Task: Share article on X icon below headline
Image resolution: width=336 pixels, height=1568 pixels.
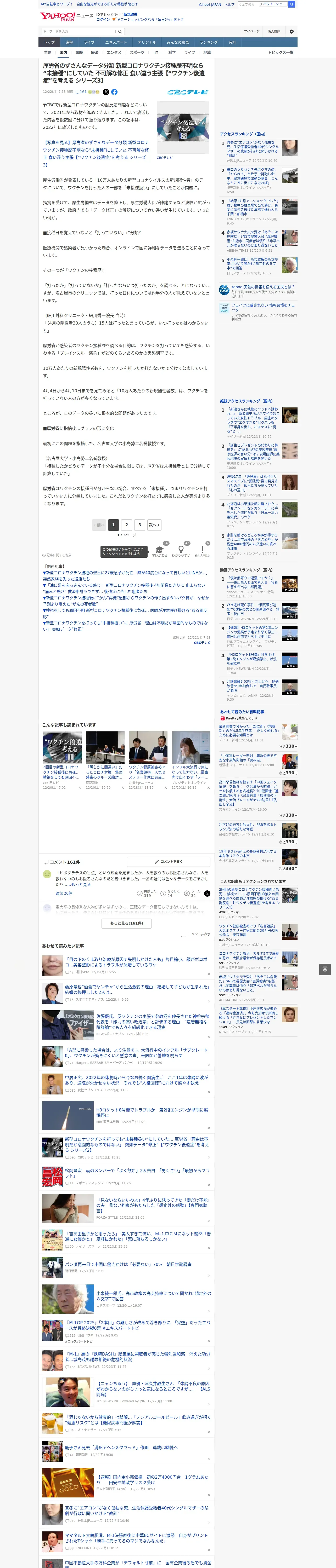Action: (x=106, y=92)
